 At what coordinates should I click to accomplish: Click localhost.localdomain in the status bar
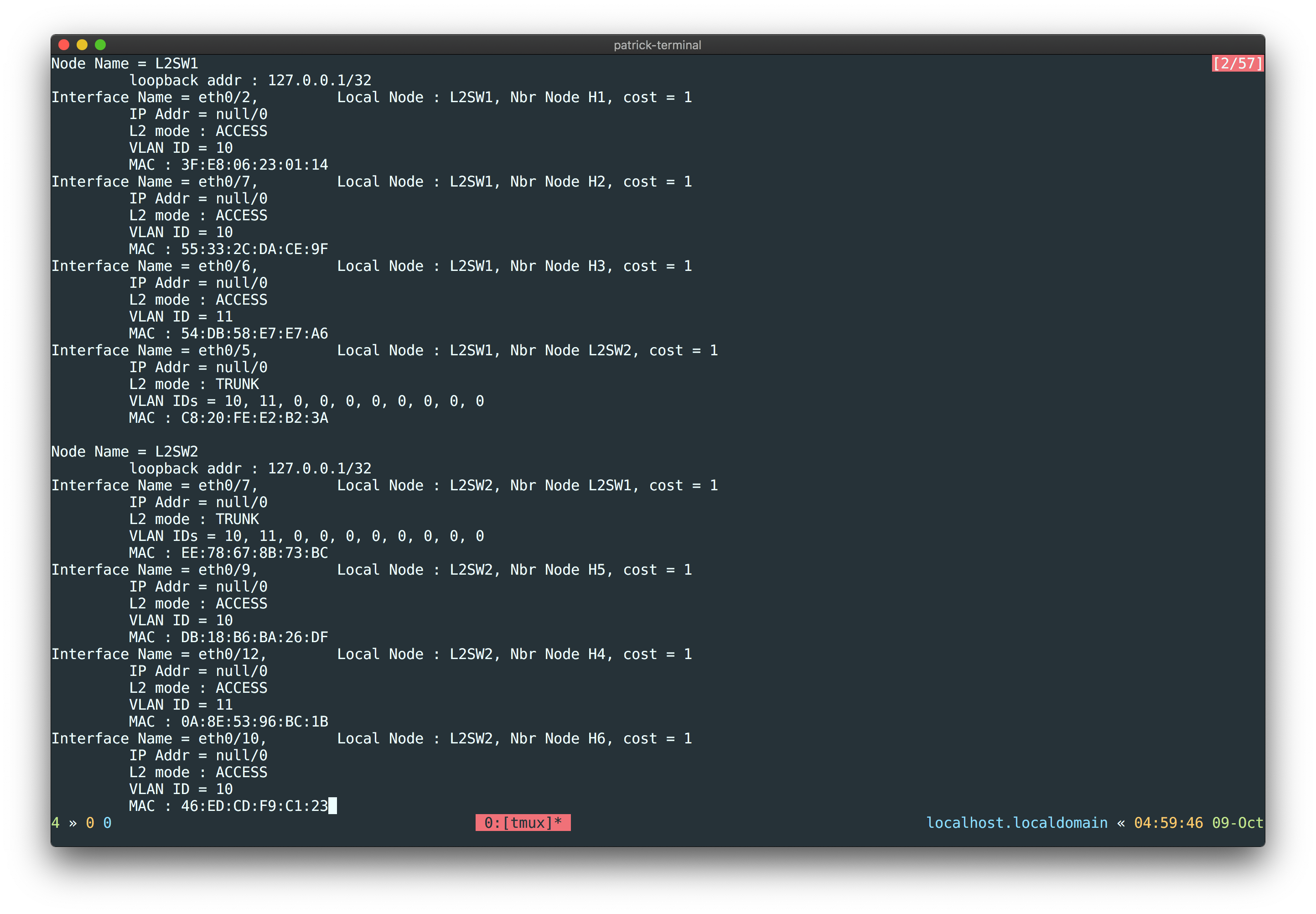point(1016,823)
